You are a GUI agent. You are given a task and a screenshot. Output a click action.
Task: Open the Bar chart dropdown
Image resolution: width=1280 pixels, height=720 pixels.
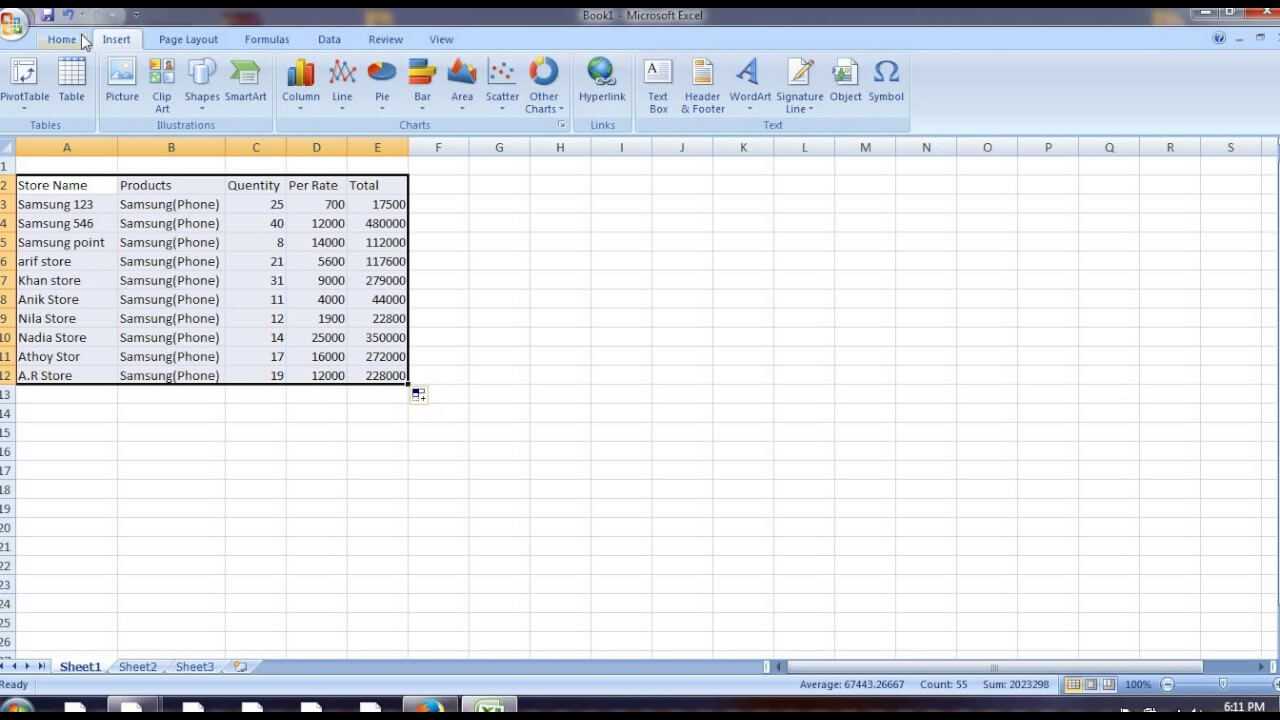[422, 84]
